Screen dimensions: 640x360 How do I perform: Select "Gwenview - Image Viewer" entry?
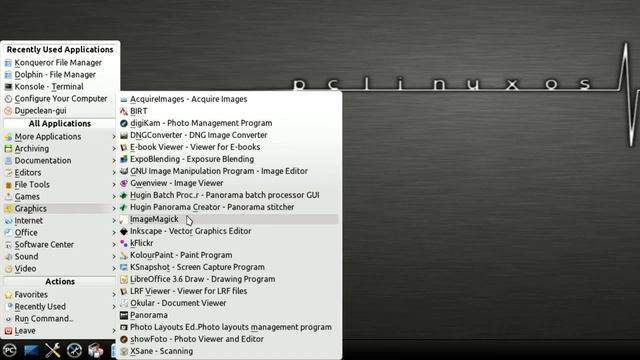229,183
